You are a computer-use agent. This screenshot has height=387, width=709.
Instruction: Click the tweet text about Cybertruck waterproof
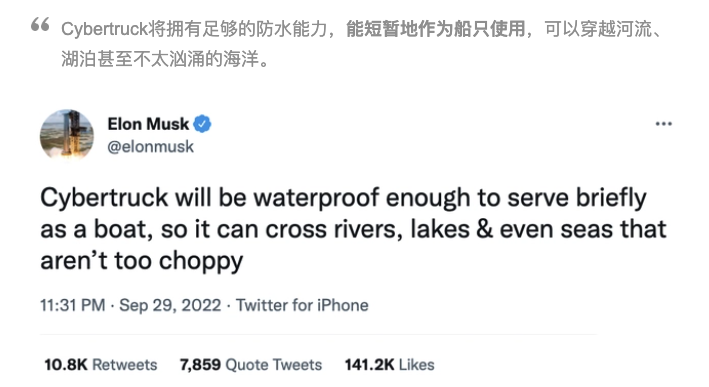coord(353,229)
